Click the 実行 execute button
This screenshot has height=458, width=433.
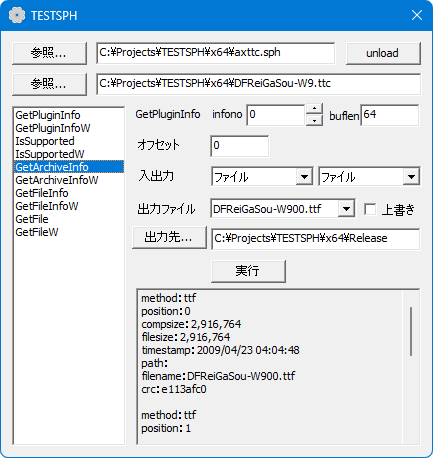click(x=248, y=271)
